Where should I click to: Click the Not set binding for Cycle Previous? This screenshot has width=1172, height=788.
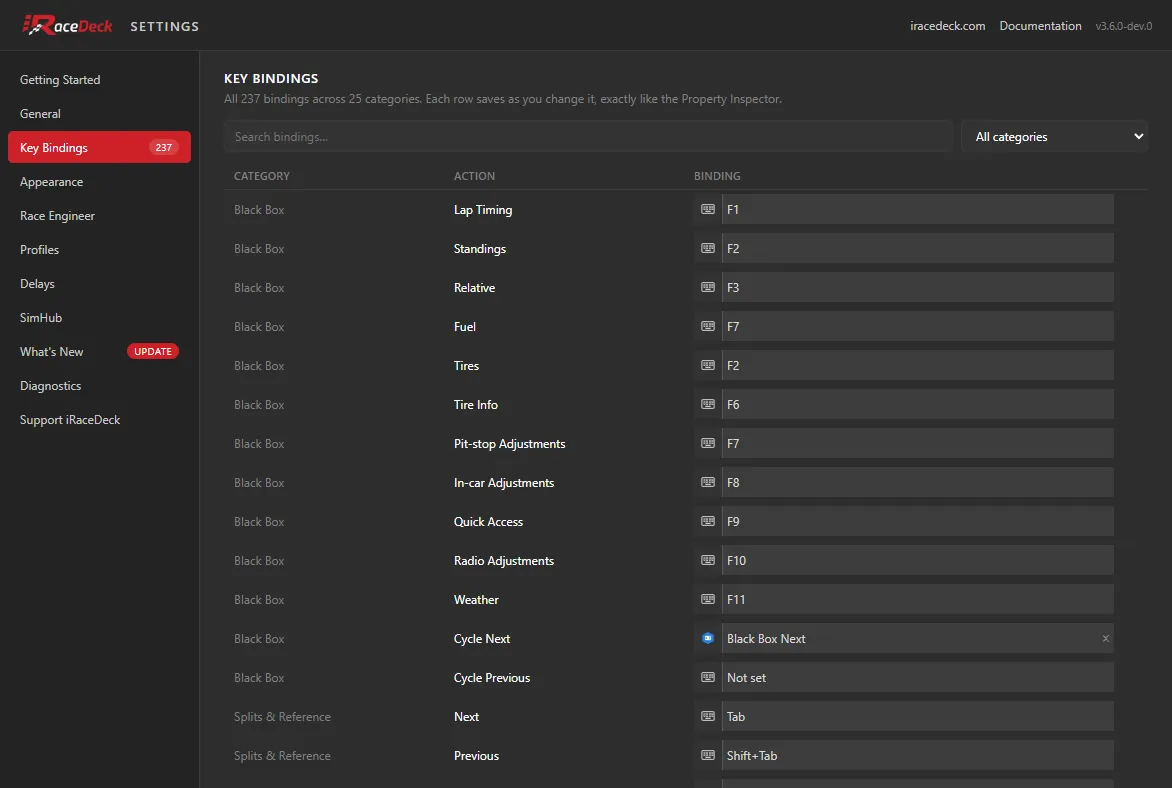pos(917,677)
